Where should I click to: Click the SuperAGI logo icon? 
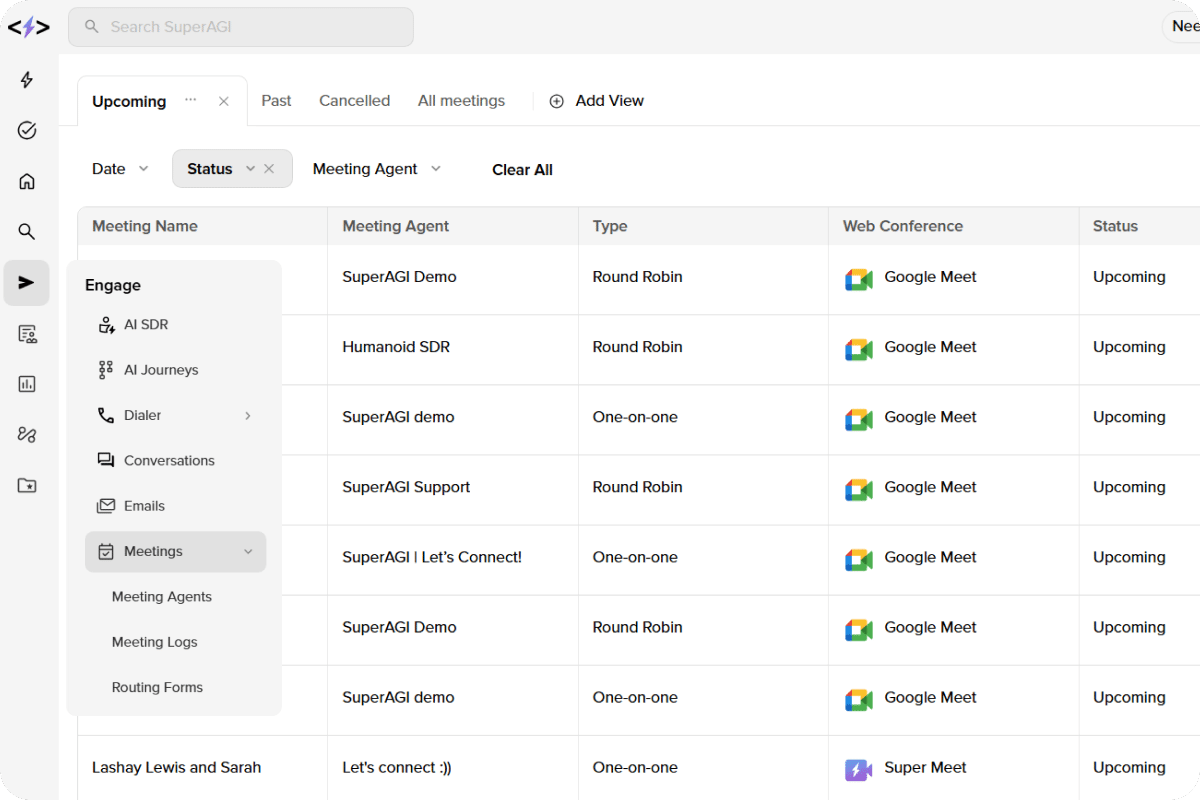(x=28, y=27)
